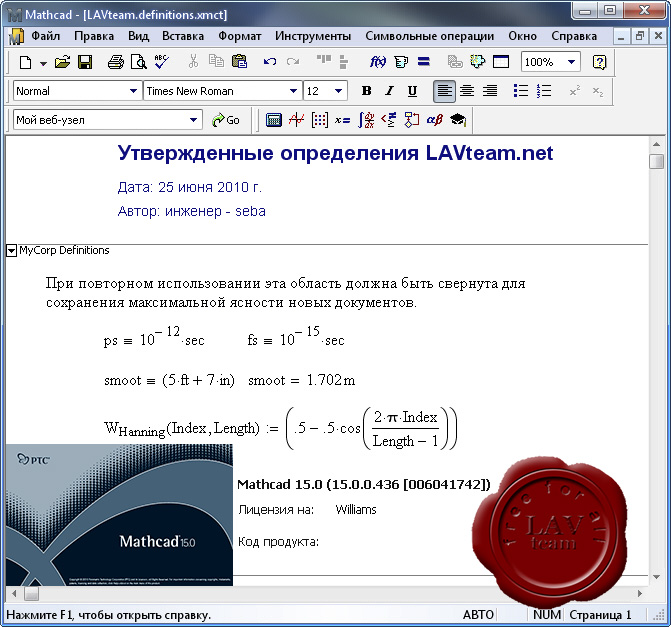
Task: Calculate with the equals icon
Action: pyautogui.click(x=424, y=62)
